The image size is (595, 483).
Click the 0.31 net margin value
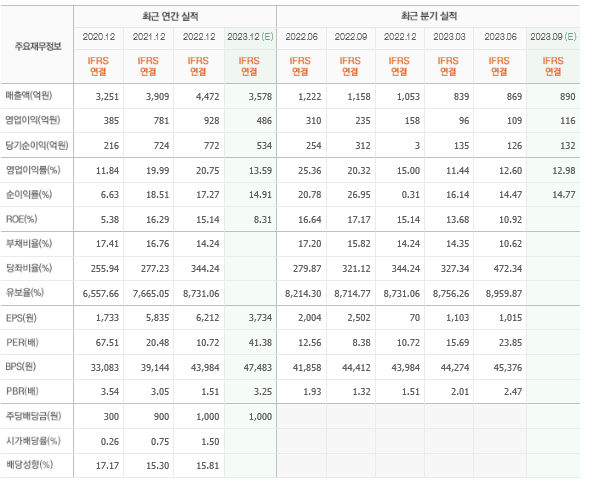point(410,195)
